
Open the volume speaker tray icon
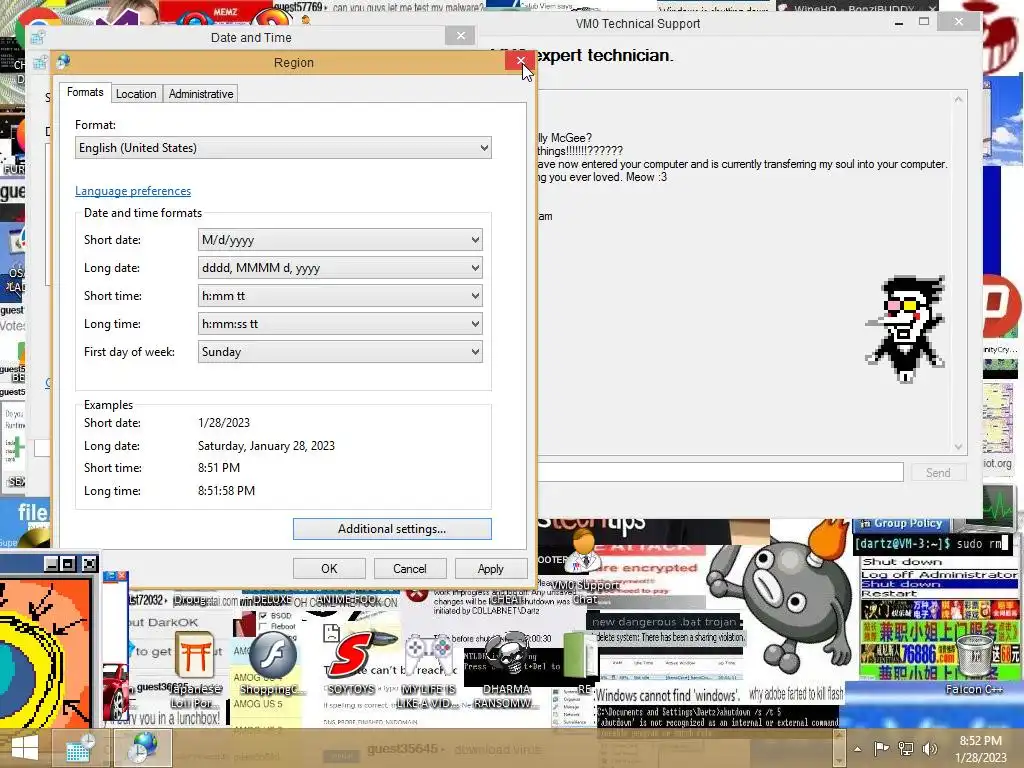click(x=930, y=749)
